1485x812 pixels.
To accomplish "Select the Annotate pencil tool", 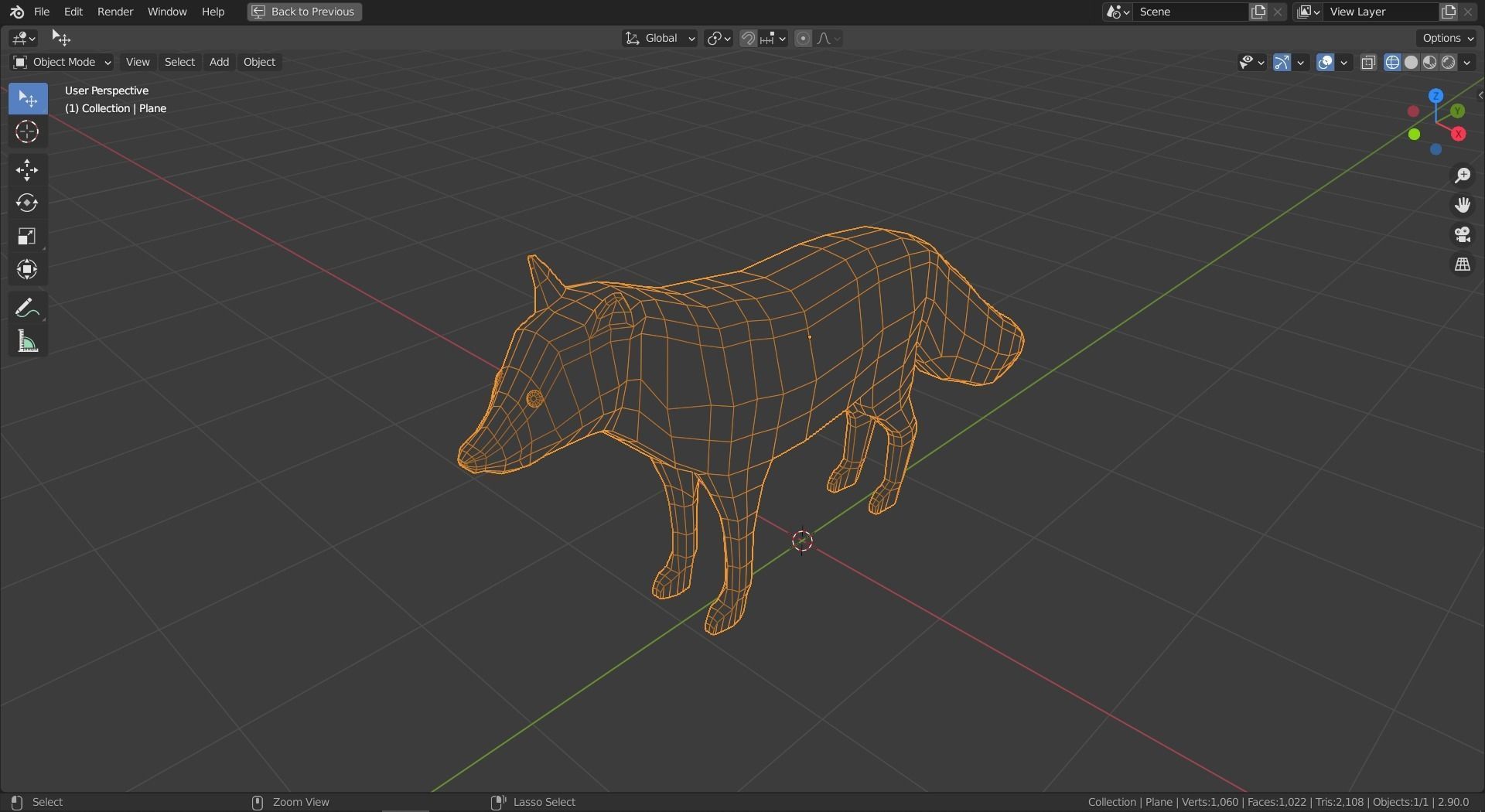I will (x=28, y=308).
